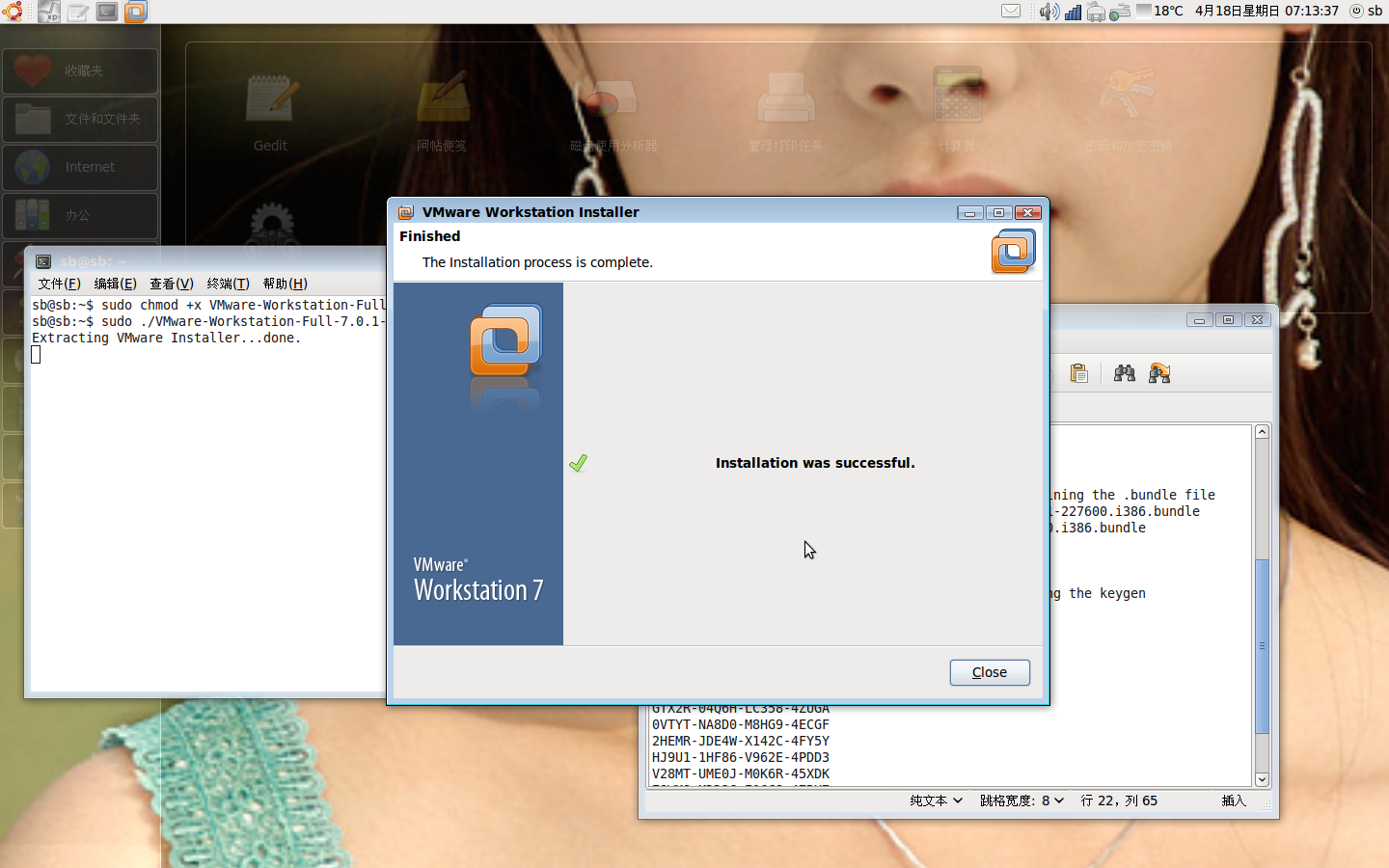Select Internet category in launcher

click(x=80, y=168)
